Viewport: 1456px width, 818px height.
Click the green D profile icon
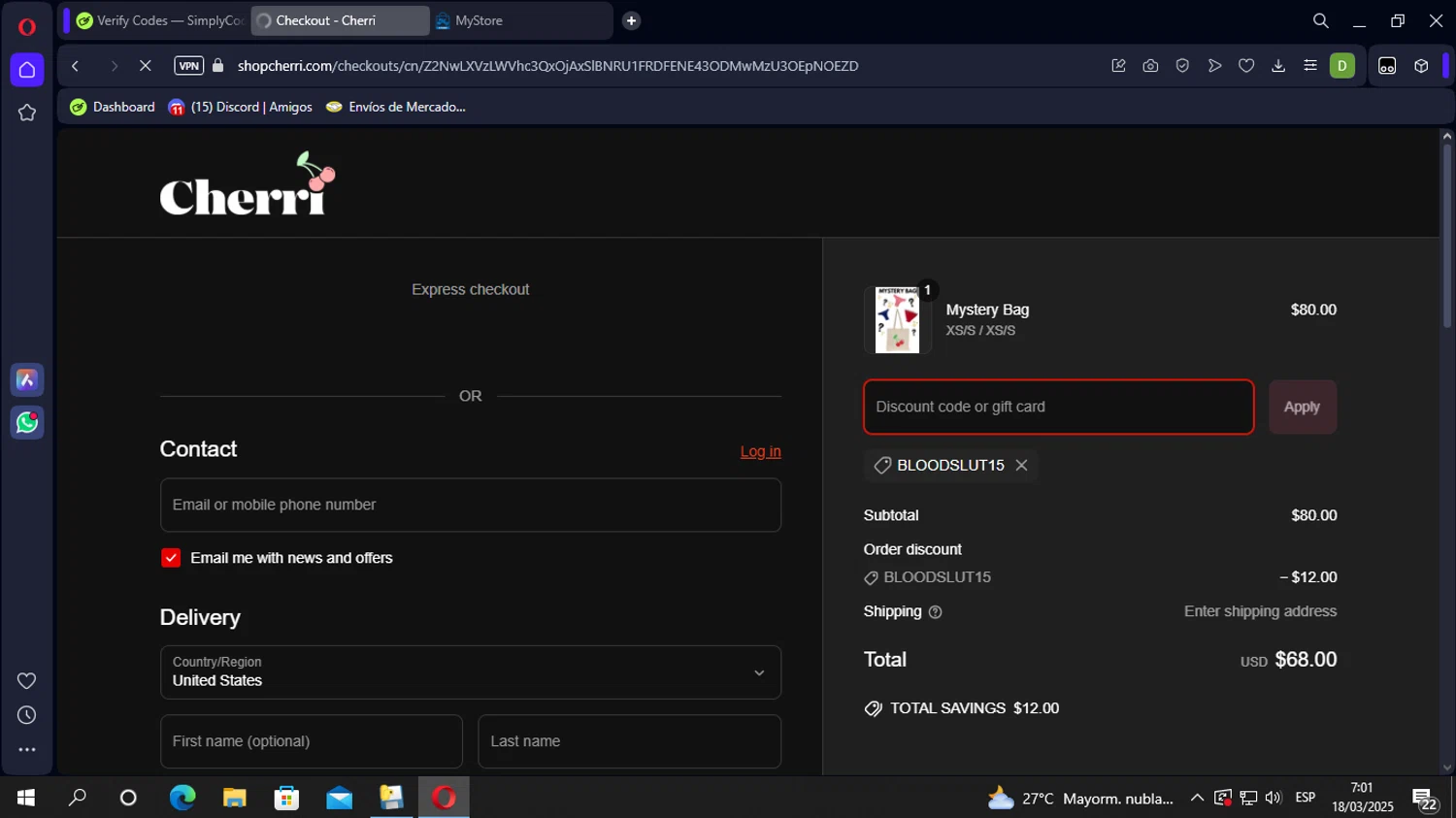[x=1342, y=66]
